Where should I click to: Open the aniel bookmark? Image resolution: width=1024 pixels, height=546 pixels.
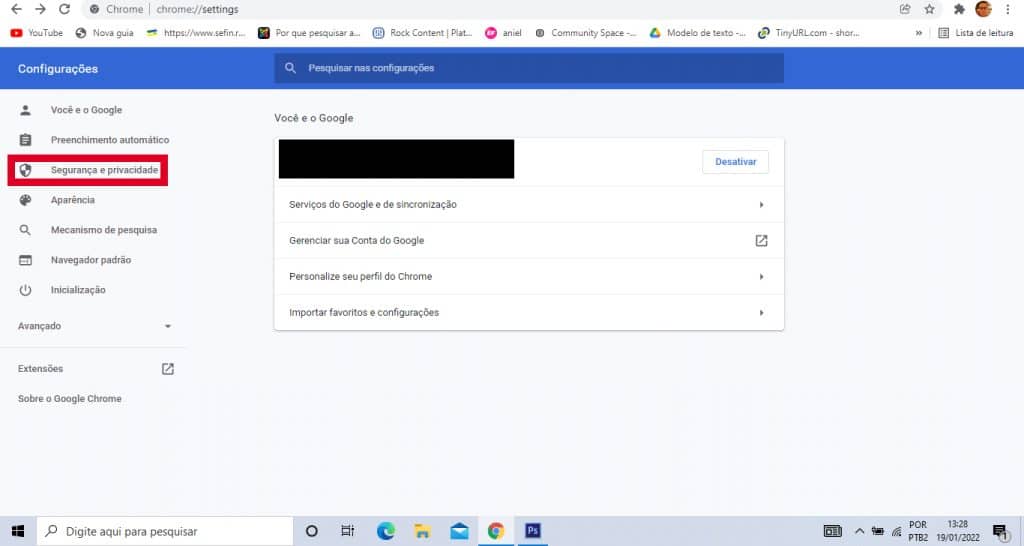click(x=504, y=33)
